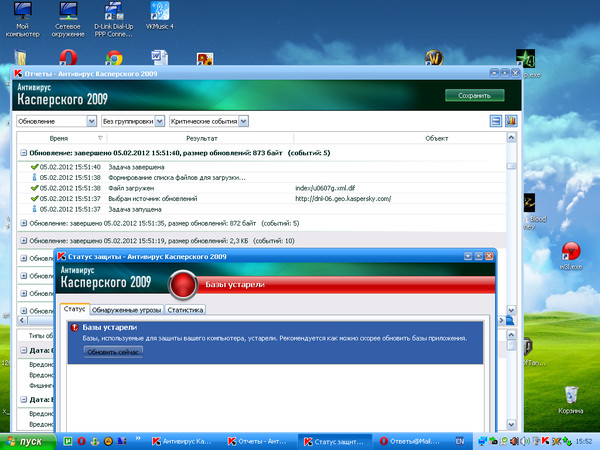Launch the D-Link Dial-Up PPP Connection shortcut

pos(114,19)
